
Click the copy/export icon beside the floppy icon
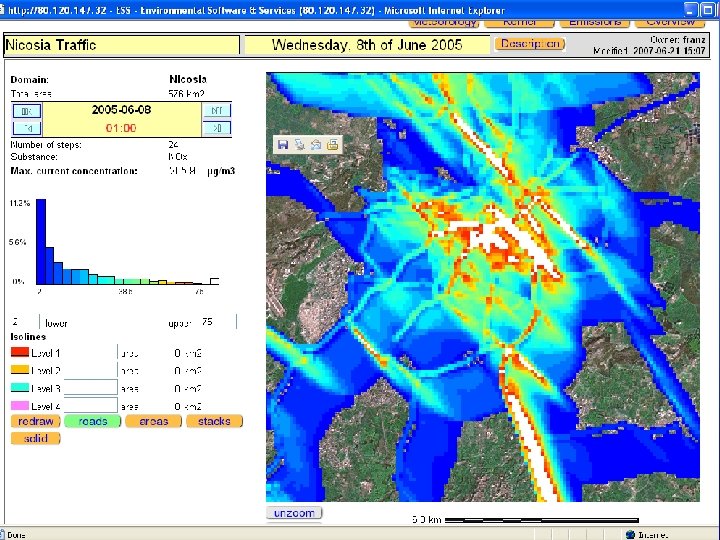[299, 145]
